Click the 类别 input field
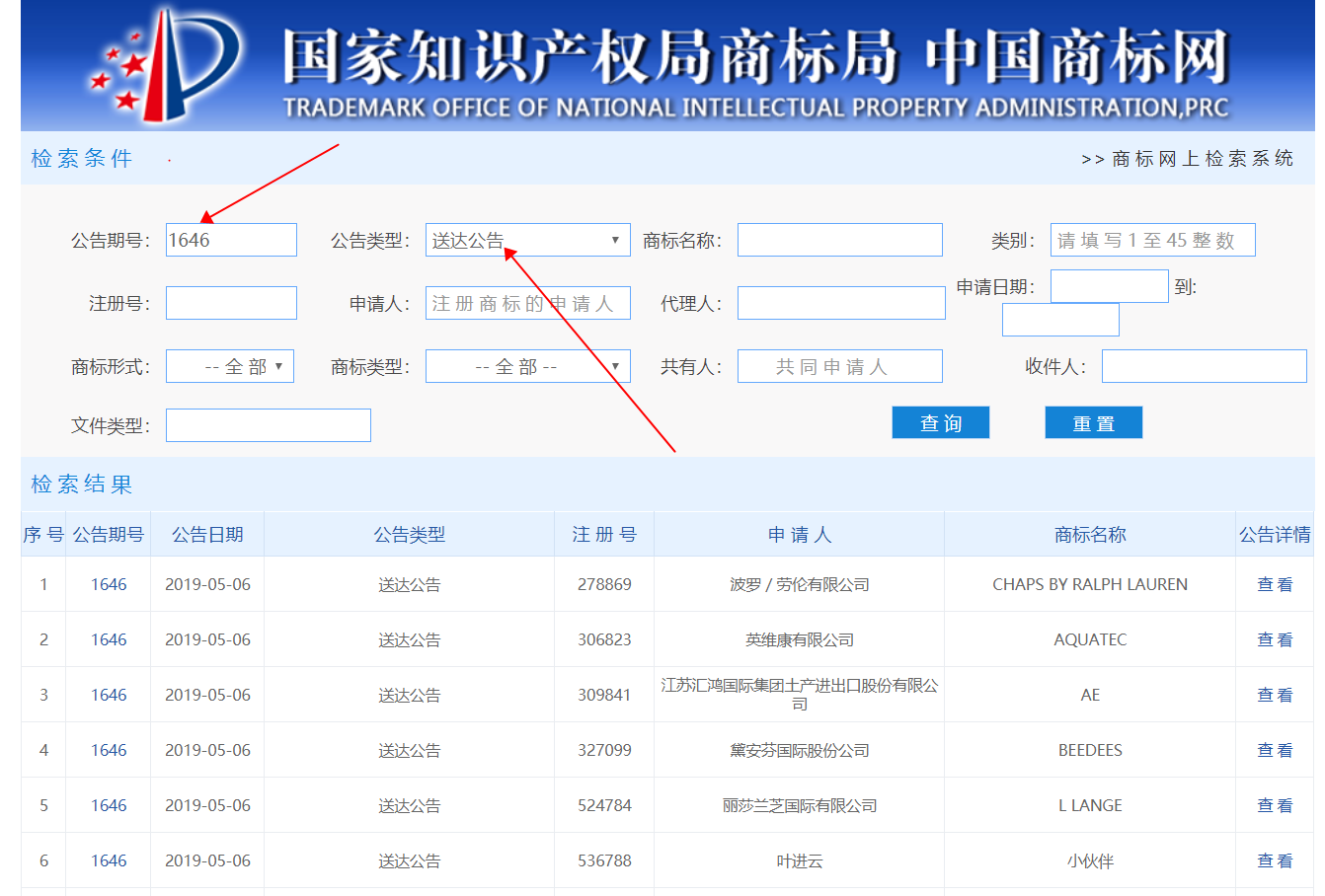This screenshot has width=1325, height=896. click(x=1153, y=240)
